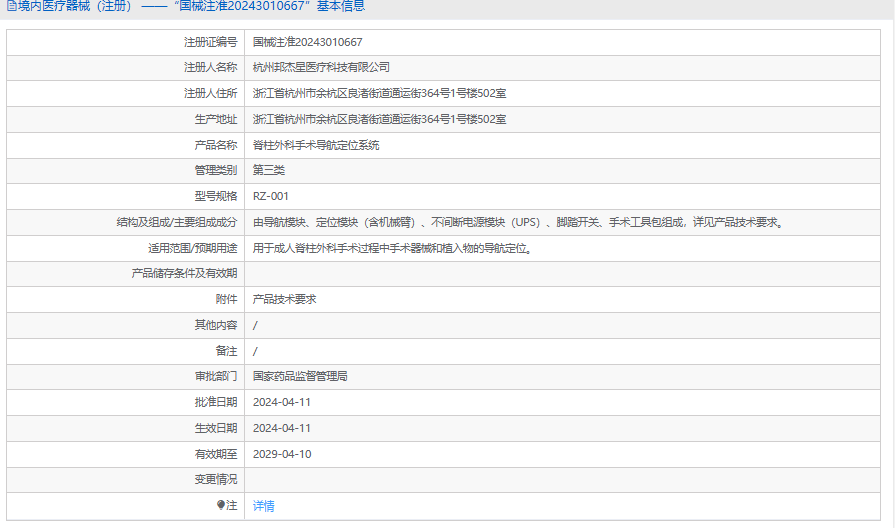Select the registrant name 杭州邦杰星医疗科技有限公司
This screenshot has height=528, width=895.
pyautogui.click(x=321, y=67)
